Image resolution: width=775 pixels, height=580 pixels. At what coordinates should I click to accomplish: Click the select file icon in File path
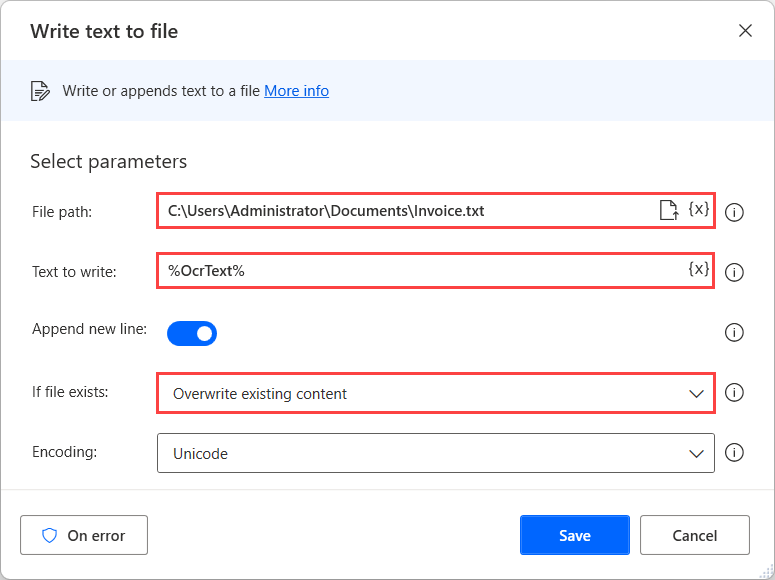tap(668, 210)
